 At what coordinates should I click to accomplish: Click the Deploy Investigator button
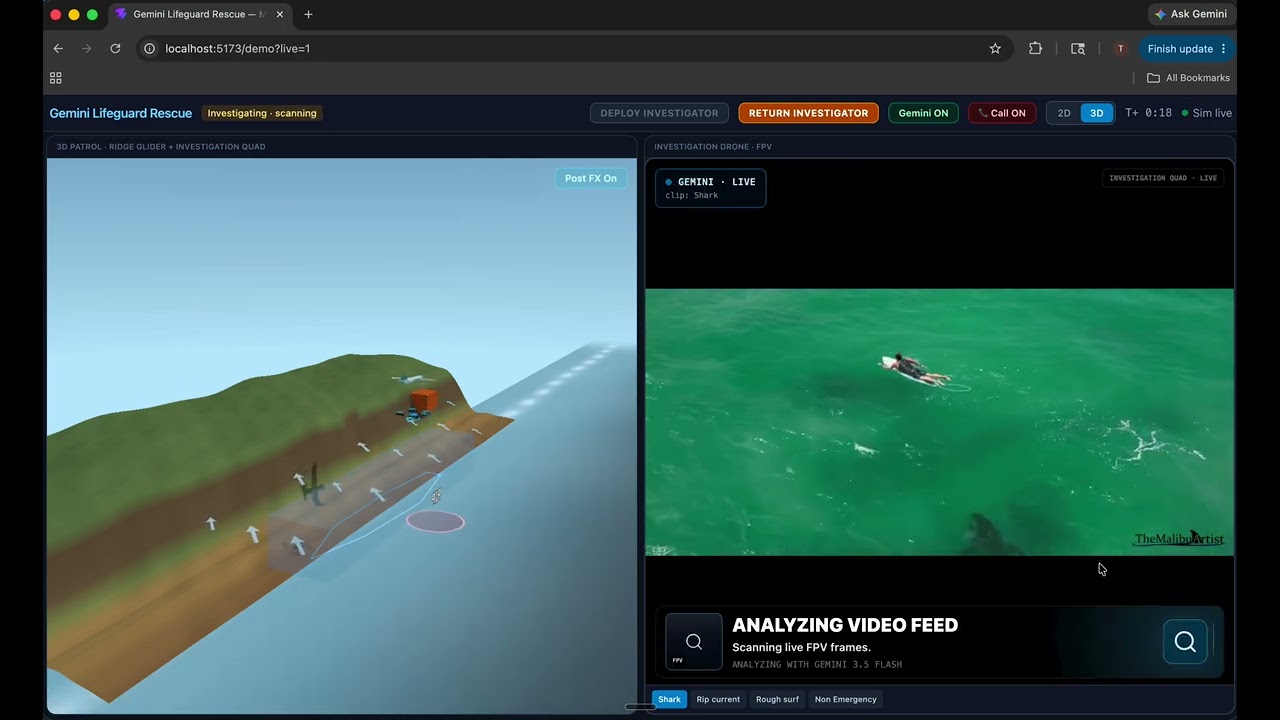(659, 113)
